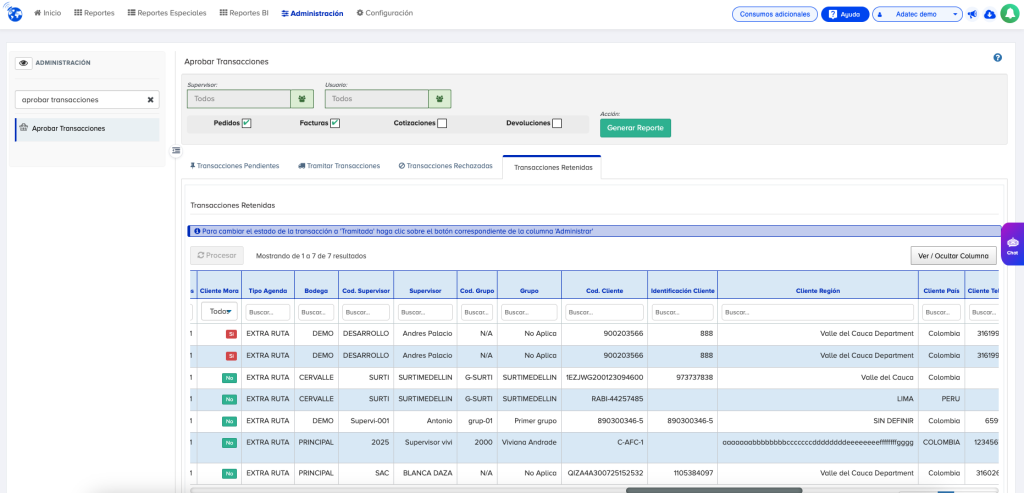The image size is (1024, 493).
Task: Click the Cliente País search filter
Action: coord(941,312)
